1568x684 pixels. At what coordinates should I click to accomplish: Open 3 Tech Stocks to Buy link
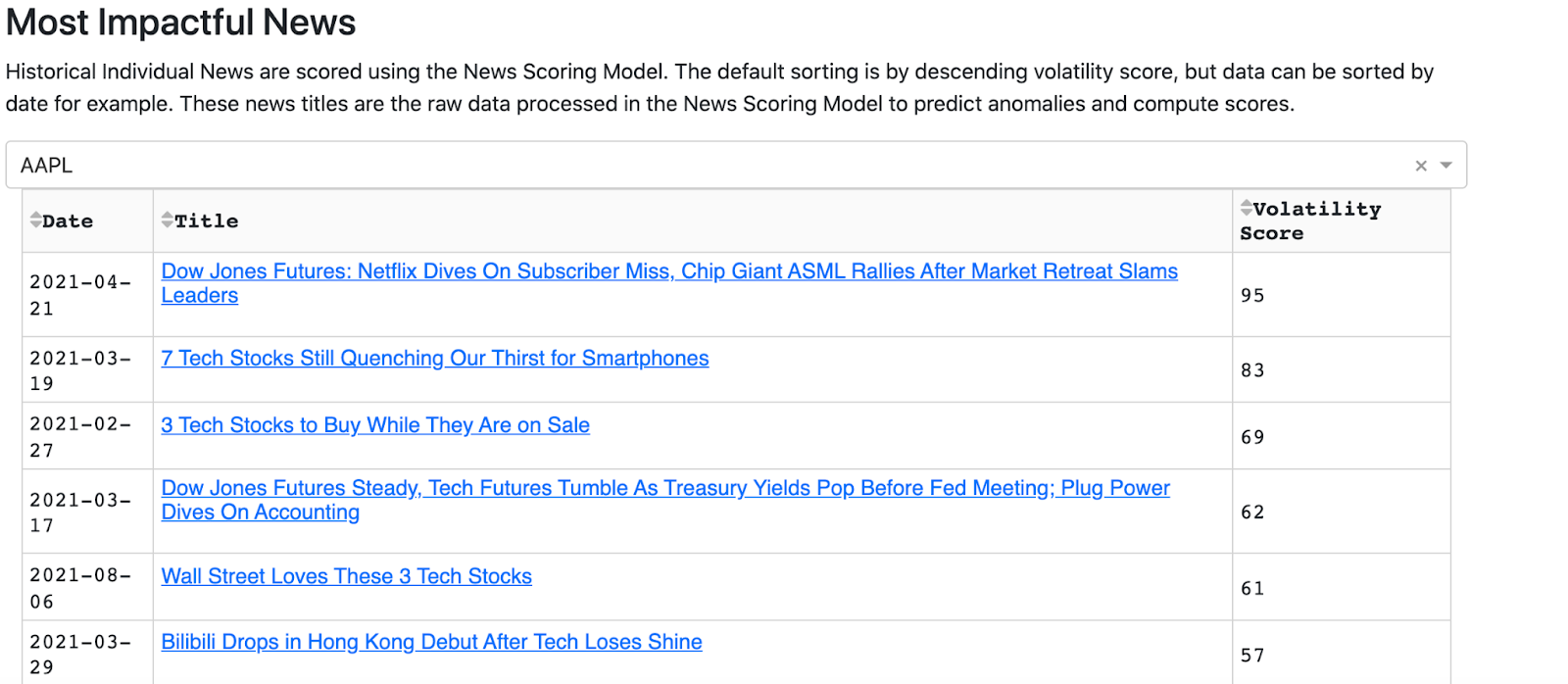click(375, 425)
